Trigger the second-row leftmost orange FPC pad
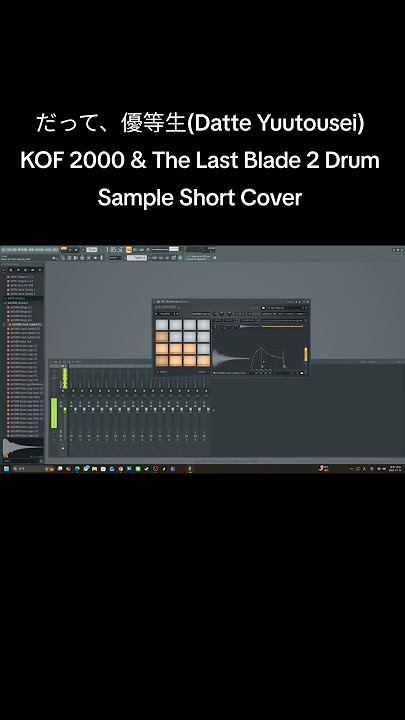This screenshot has height=720, width=405. pos(162,337)
